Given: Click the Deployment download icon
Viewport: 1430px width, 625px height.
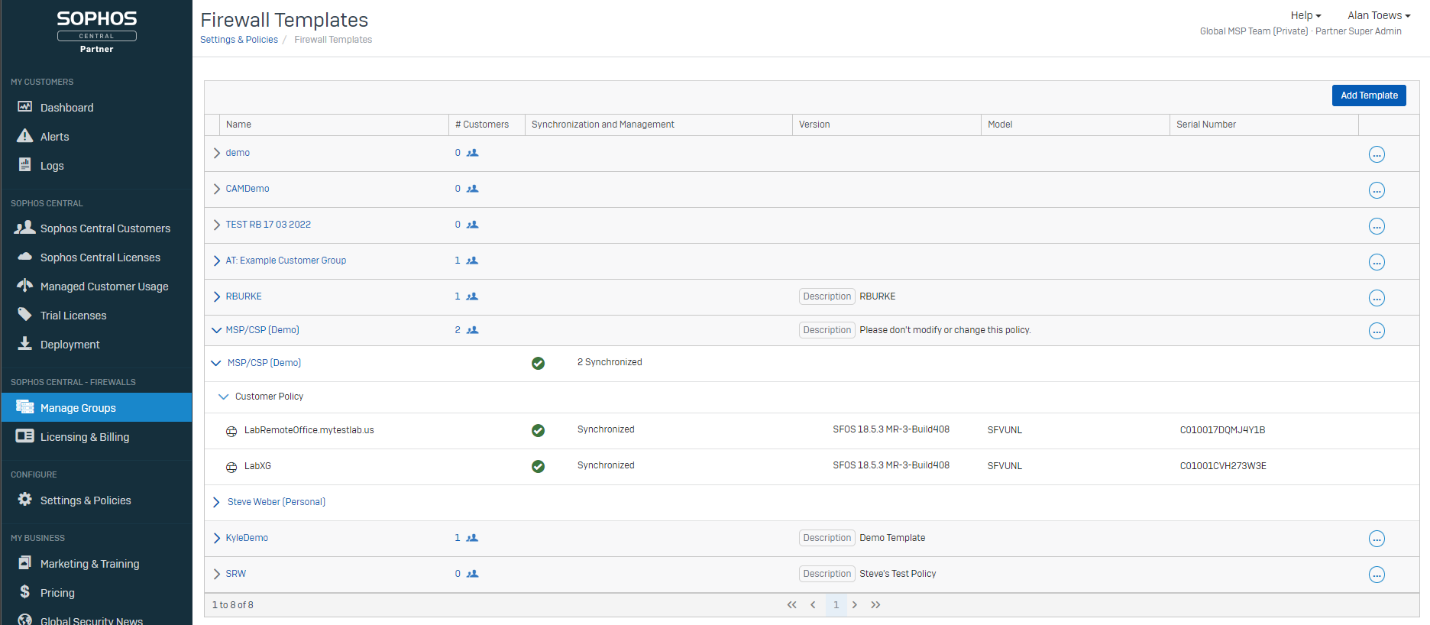Looking at the screenshot, I should [x=25, y=344].
